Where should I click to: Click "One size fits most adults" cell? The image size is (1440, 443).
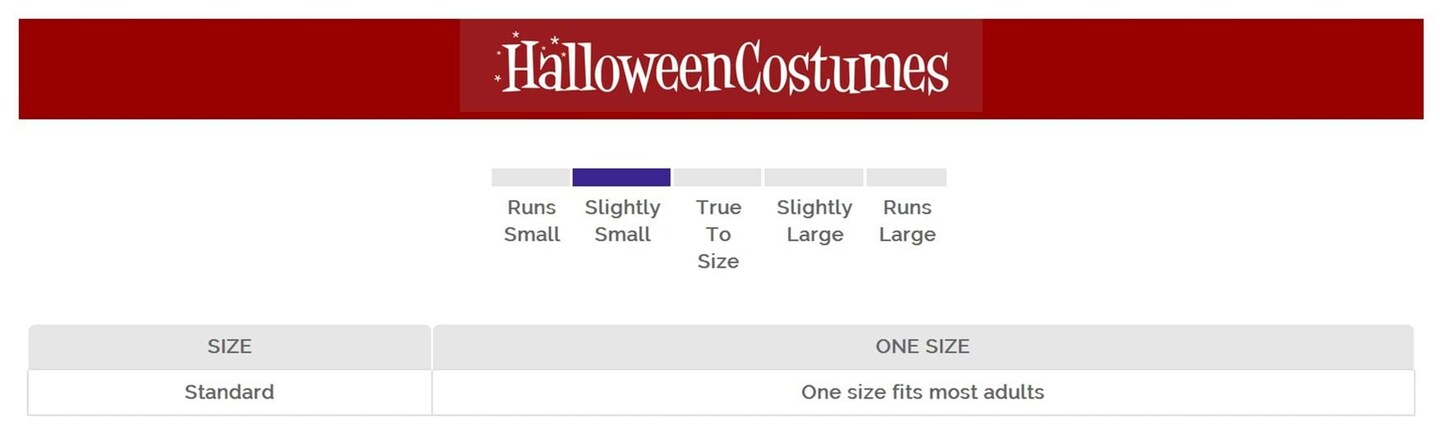pyautogui.click(x=922, y=392)
